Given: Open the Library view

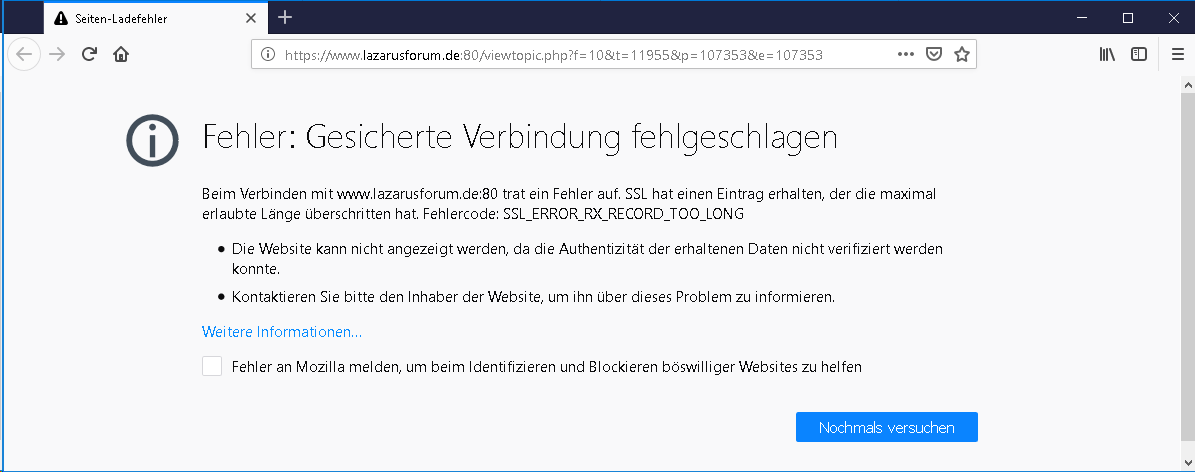Looking at the screenshot, I should click(x=1107, y=55).
